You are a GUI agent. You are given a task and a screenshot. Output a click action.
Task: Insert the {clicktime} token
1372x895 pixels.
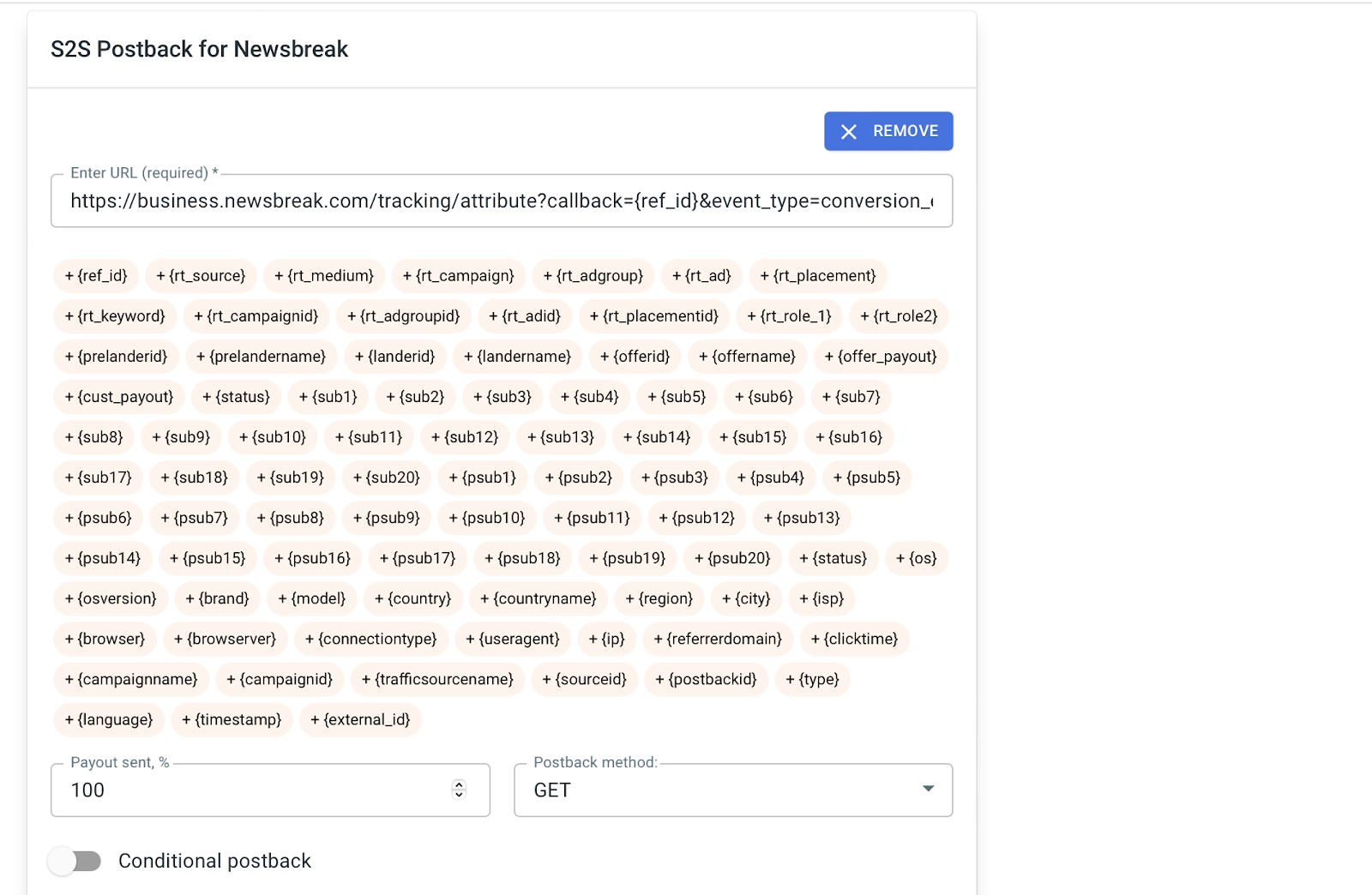854,639
